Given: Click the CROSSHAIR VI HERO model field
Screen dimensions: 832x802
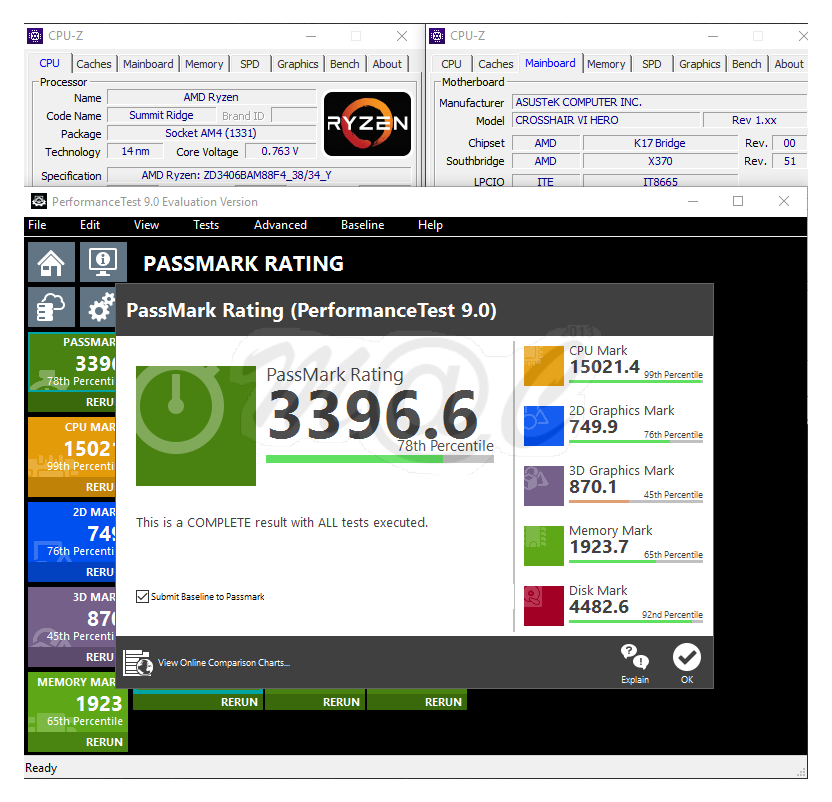Looking at the screenshot, I should (605, 120).
